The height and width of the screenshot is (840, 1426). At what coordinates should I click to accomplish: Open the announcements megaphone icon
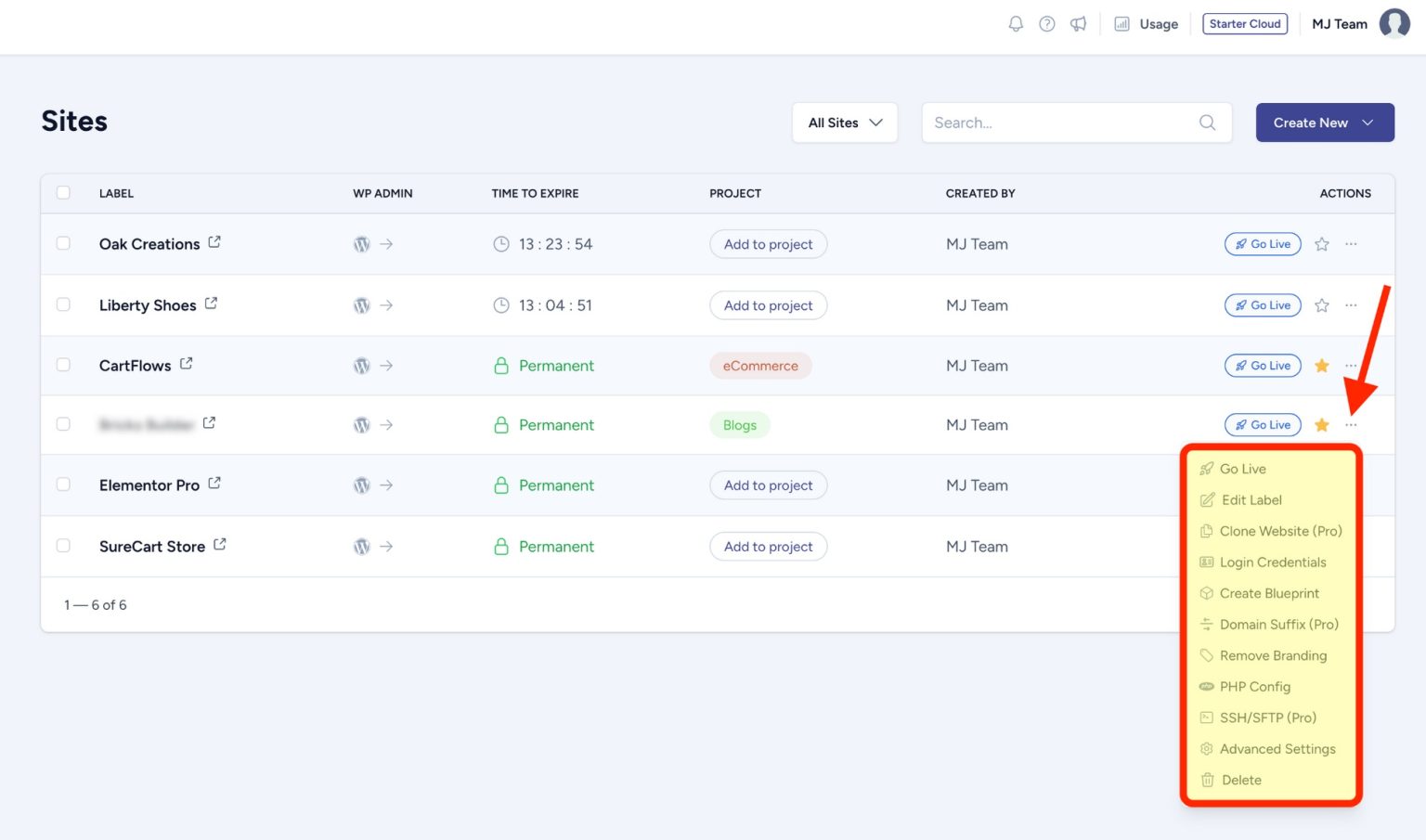pos(1077,23)
